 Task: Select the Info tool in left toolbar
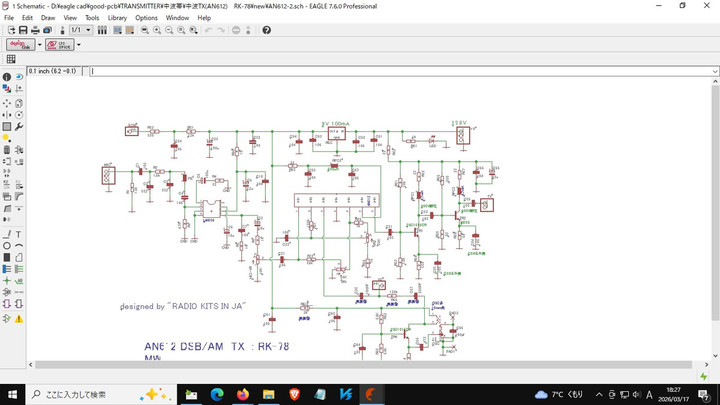coord(7,77)
